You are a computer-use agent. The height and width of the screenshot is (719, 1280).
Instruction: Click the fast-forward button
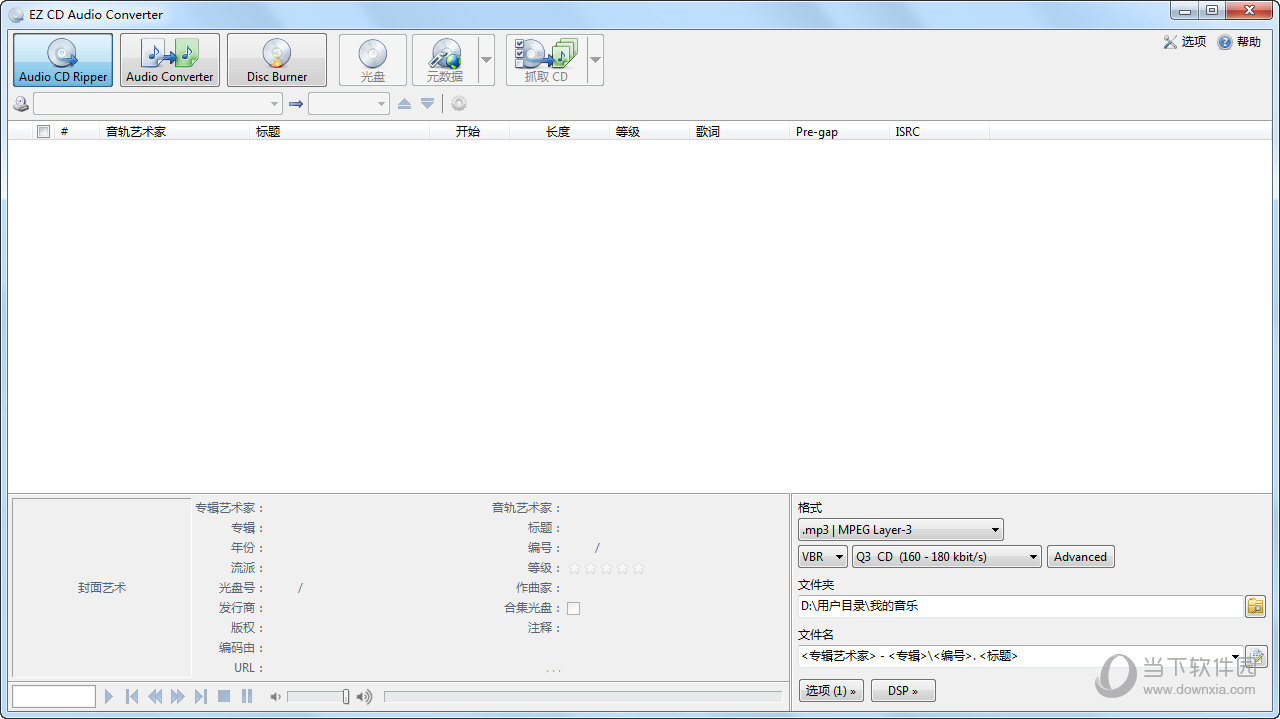178,696
